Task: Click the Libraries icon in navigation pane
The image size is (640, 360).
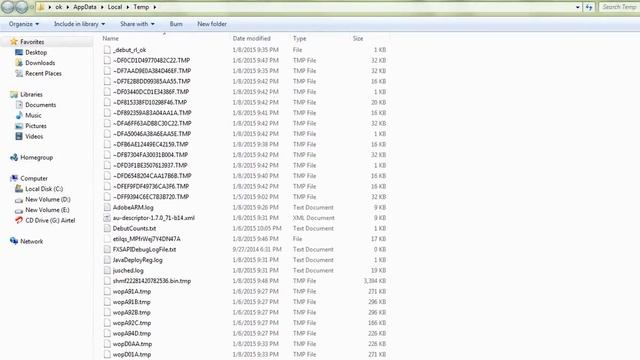Action: point(14,94)
